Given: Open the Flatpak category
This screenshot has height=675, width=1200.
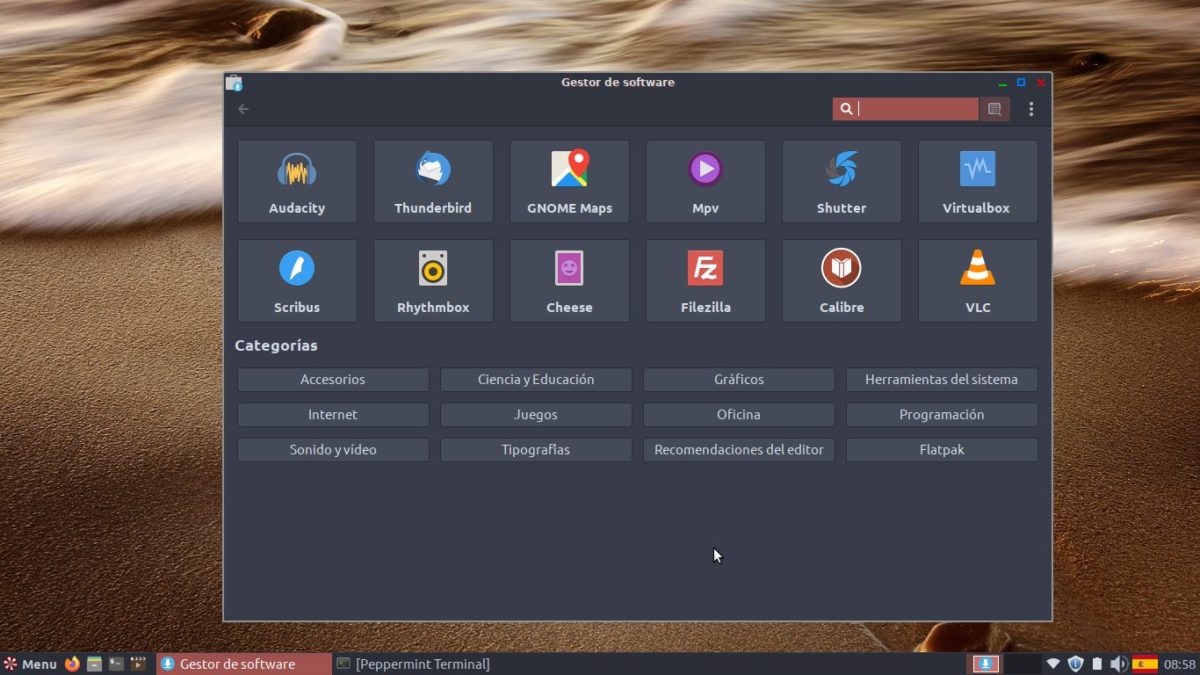Looking at the screenshot, I should pyautogui.click(x=941, y=450).
